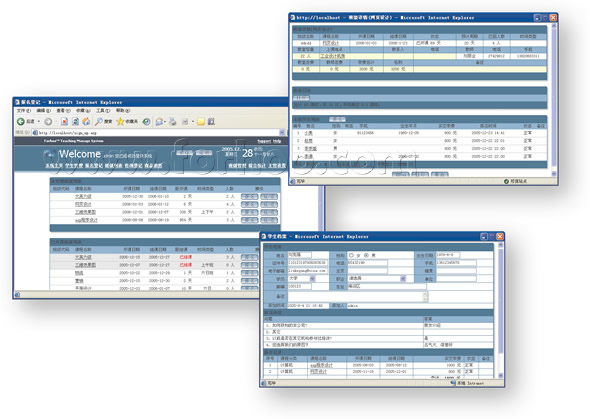Go back with the green Back arrow
Image resolution: width=590 pixels, height=419 pixels.
click(21, 121)
